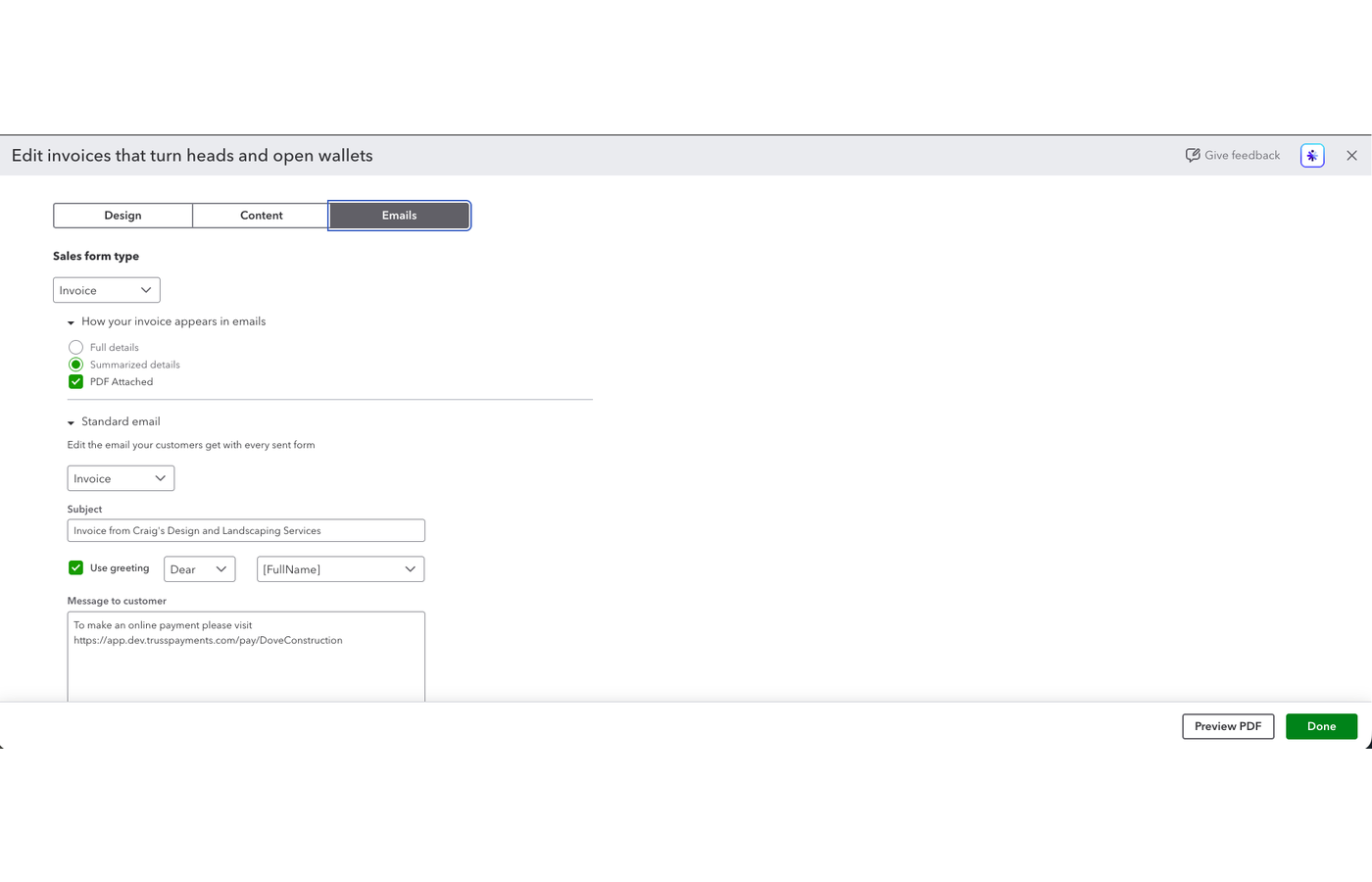This screenshot has width=1372, height=882.
Task: Click the Subject input field
Action: [246, 530]
